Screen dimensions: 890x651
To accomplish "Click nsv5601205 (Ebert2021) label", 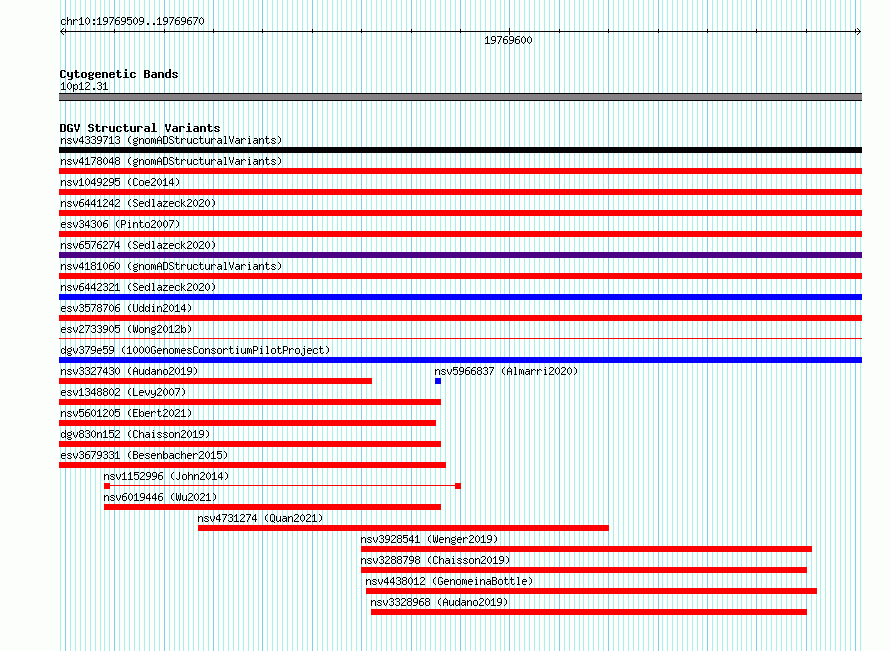I will click(126, 413).
